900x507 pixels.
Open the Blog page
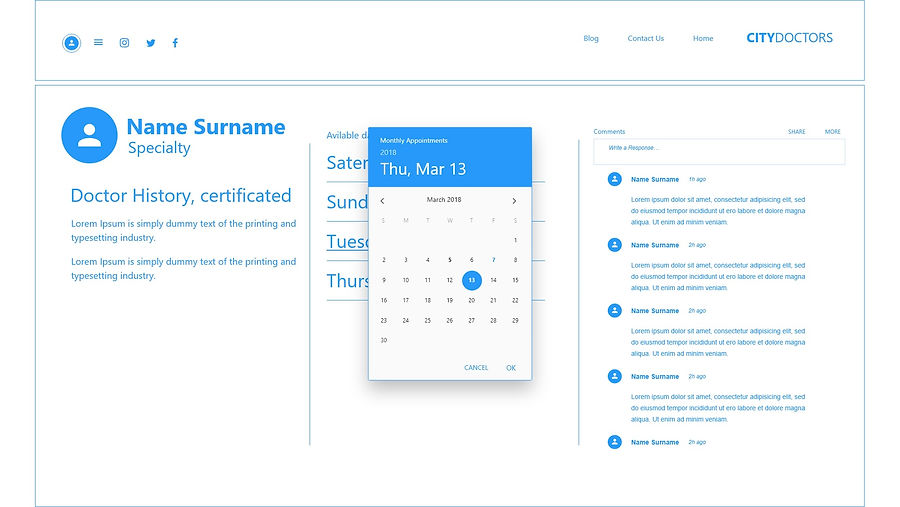[591, 38]
